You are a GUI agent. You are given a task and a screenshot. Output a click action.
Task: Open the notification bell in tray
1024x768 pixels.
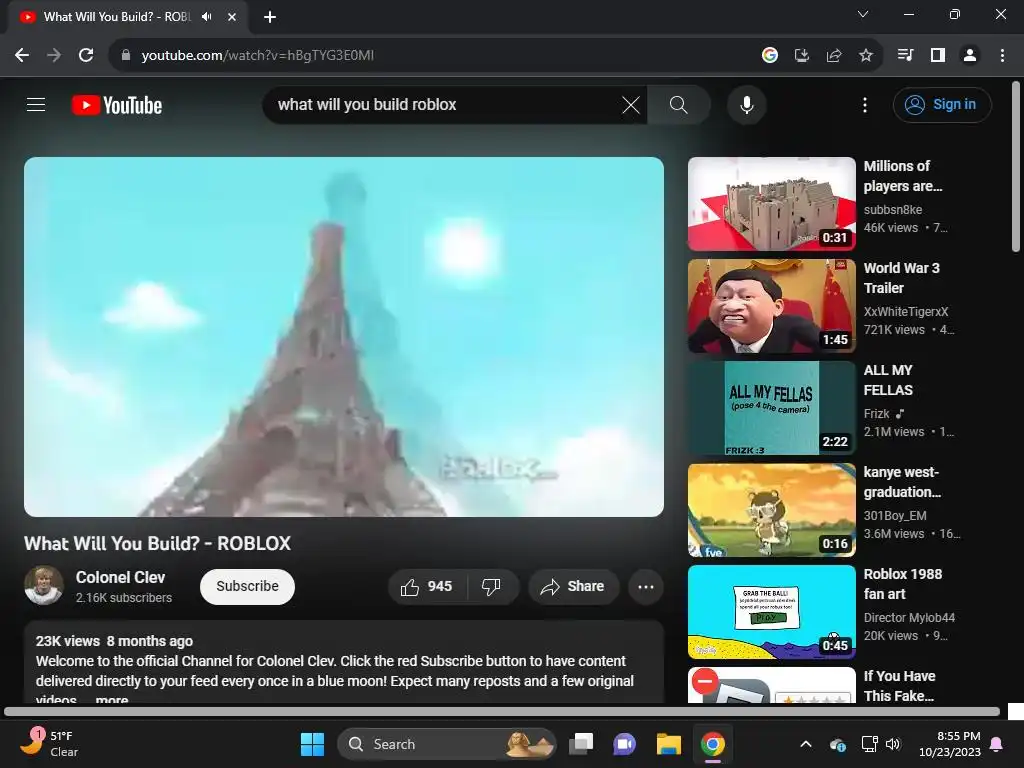997,744
